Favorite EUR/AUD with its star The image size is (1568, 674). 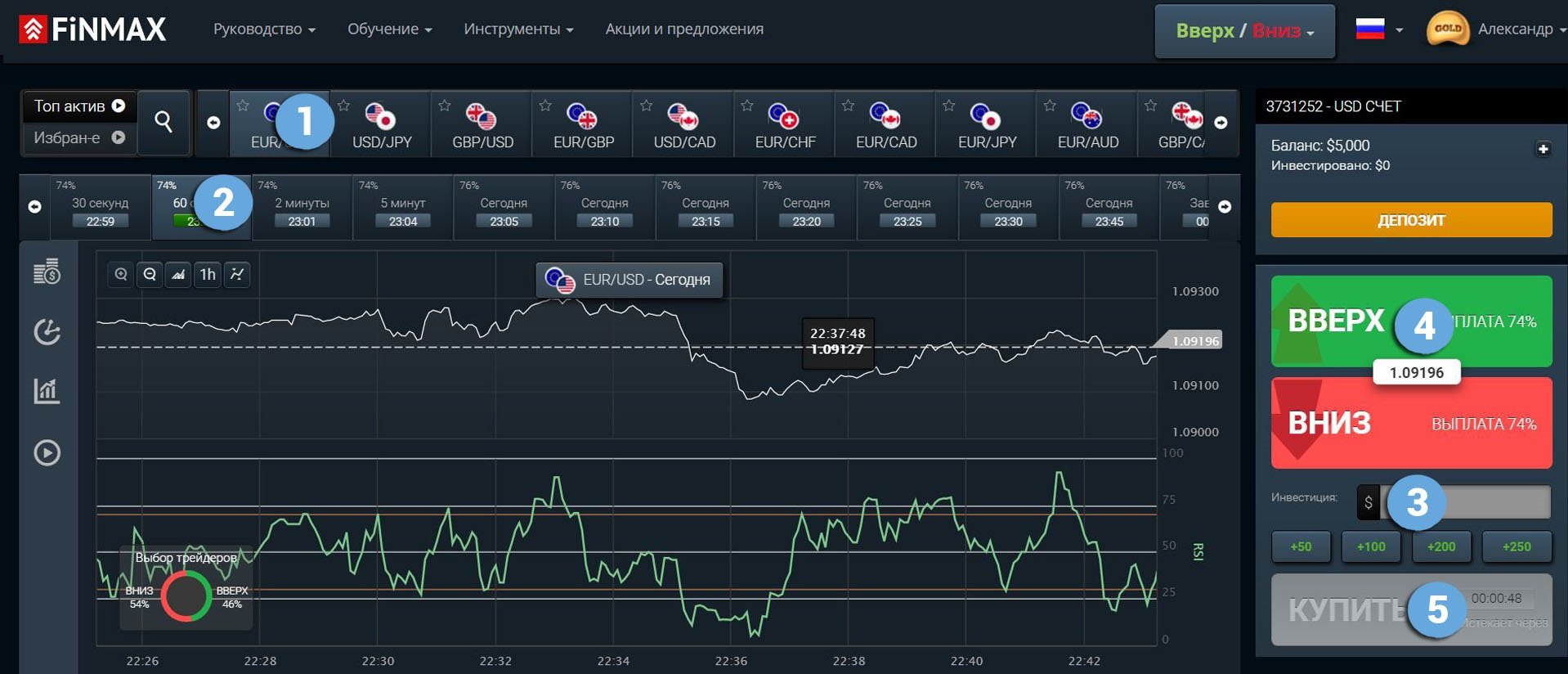pyautogui.click(x=1050, y=106)
